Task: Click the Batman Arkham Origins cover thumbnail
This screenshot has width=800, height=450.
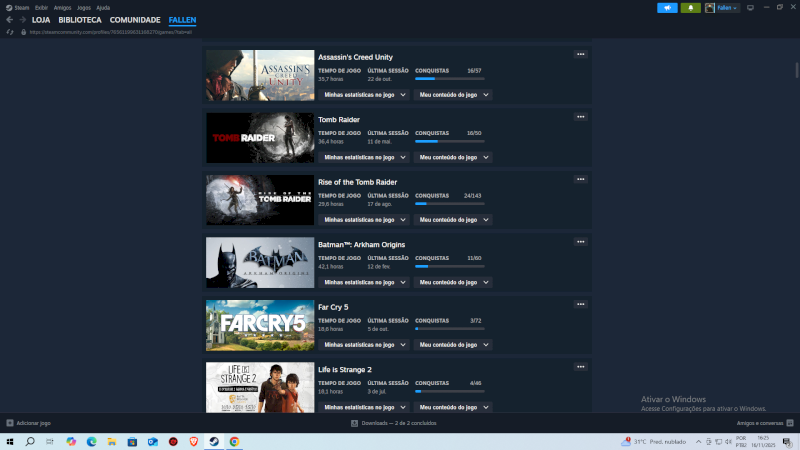Action: pyautogui.click(x=260, y=263)
